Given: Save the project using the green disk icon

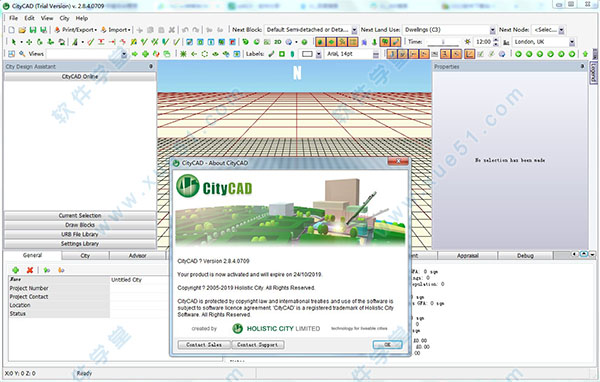Looking at the screenshot, I should [33, 30].
